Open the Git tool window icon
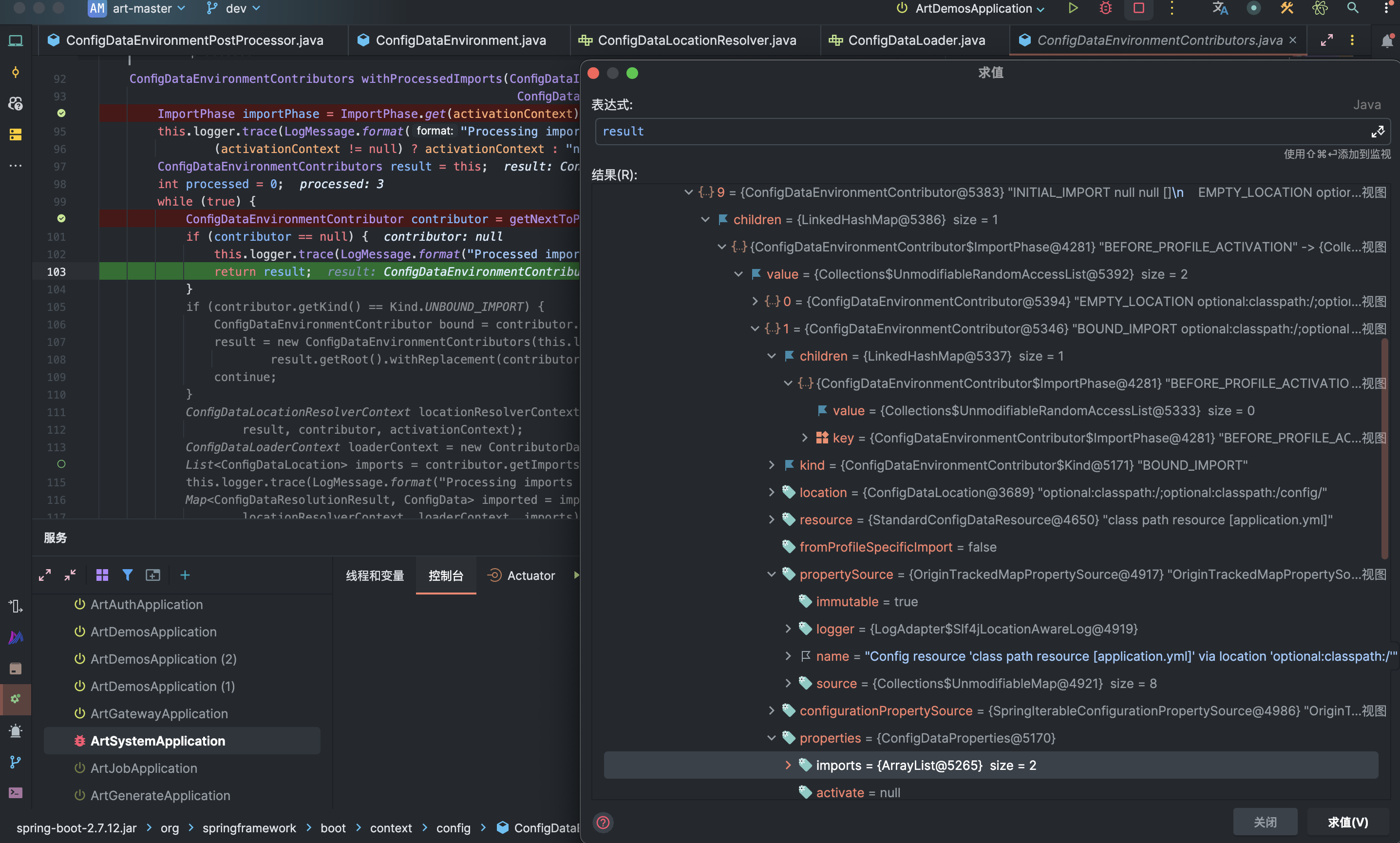The height and width of the screenshot is (843, 1400). pos(15,762)
